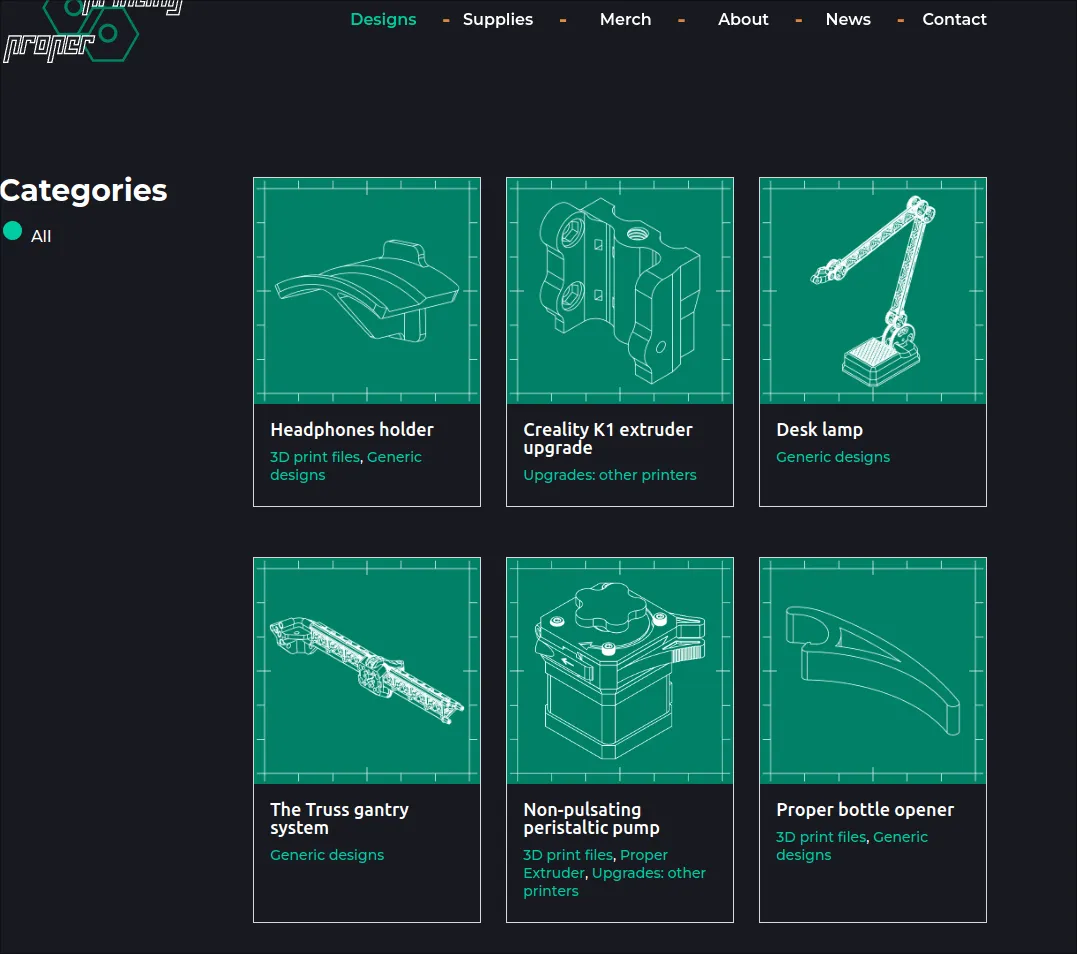Open the Creality K1 extruder wireframe image
1077x954 pixels.
point(620,291)
